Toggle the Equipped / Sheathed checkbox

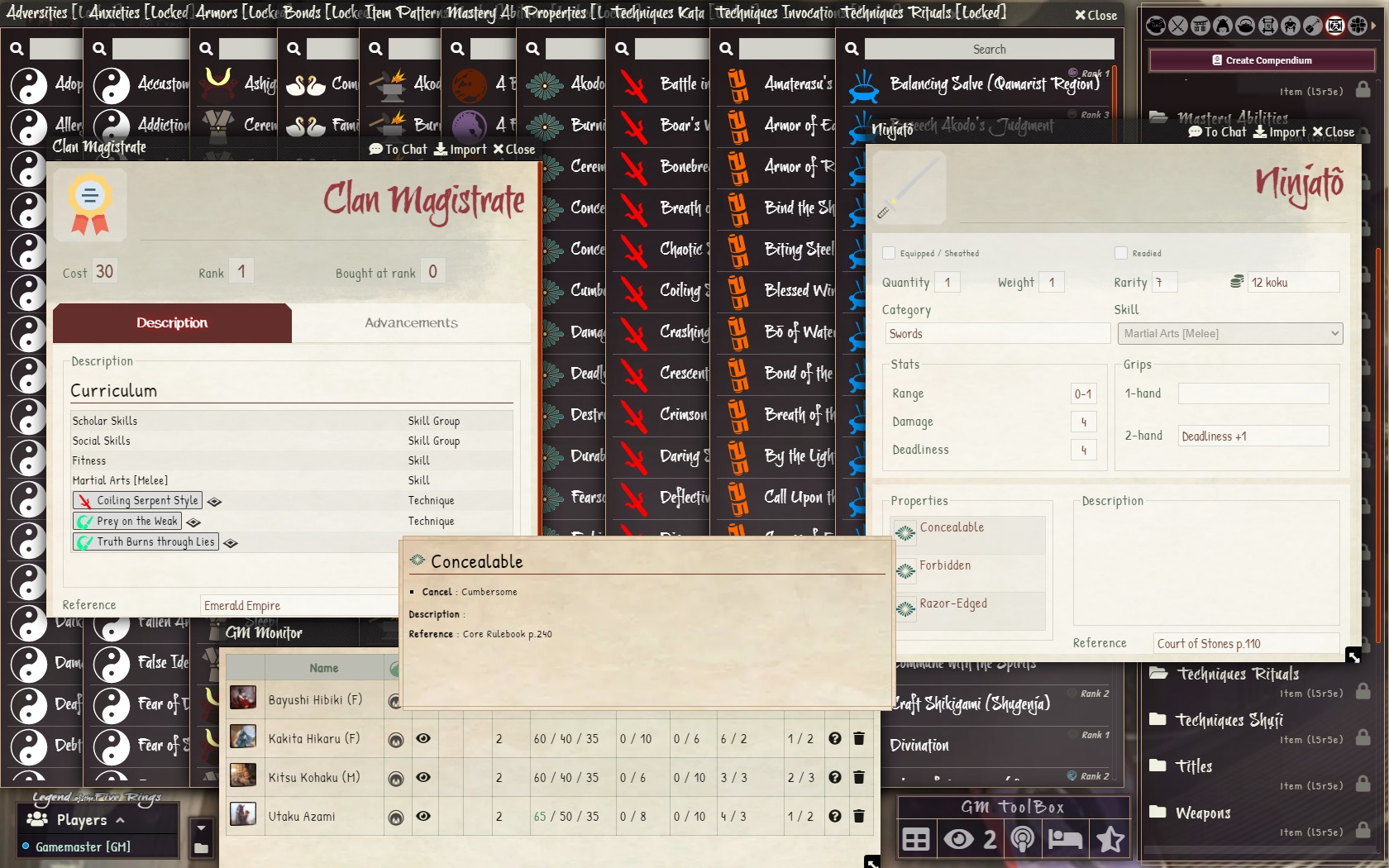click(x=889, y=253)
